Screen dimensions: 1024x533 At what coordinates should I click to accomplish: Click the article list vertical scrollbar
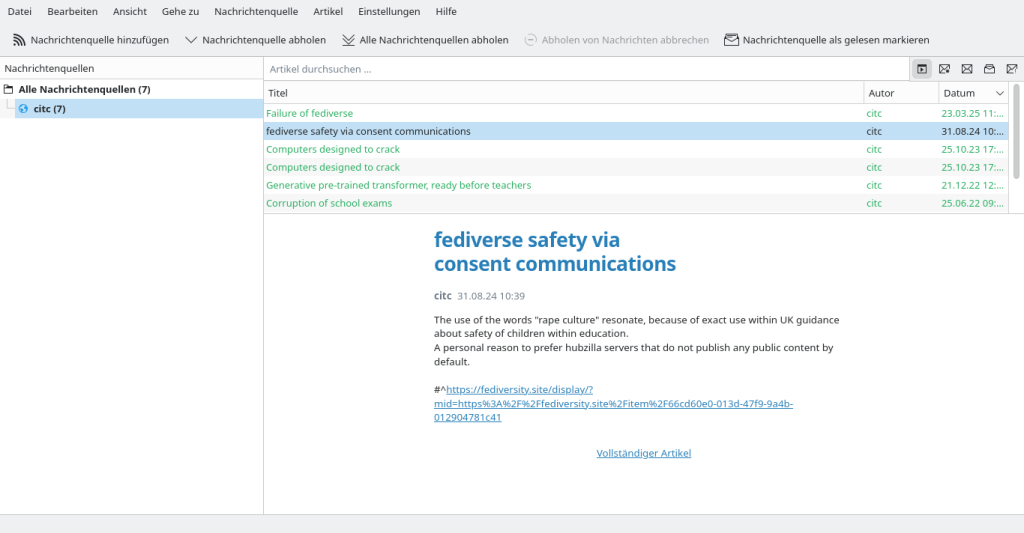pos(1017,130)
